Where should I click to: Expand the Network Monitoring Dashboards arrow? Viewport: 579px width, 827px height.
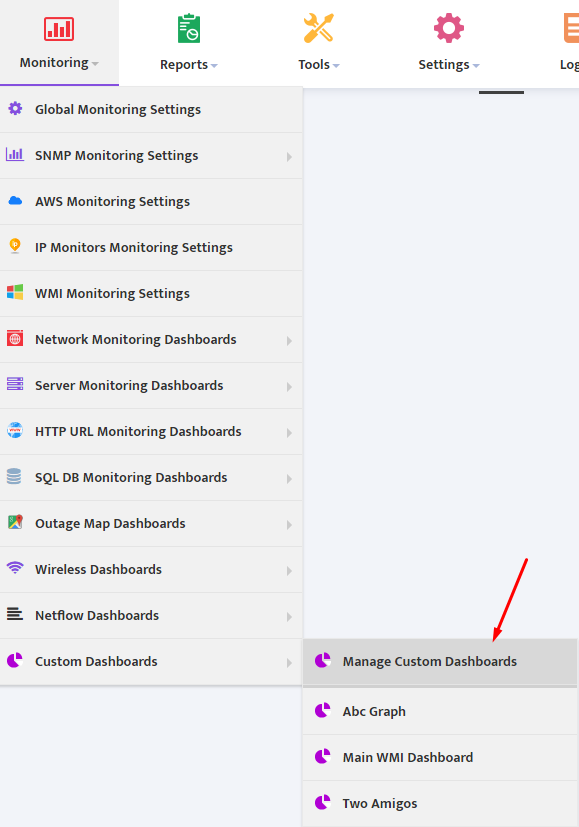289,341
